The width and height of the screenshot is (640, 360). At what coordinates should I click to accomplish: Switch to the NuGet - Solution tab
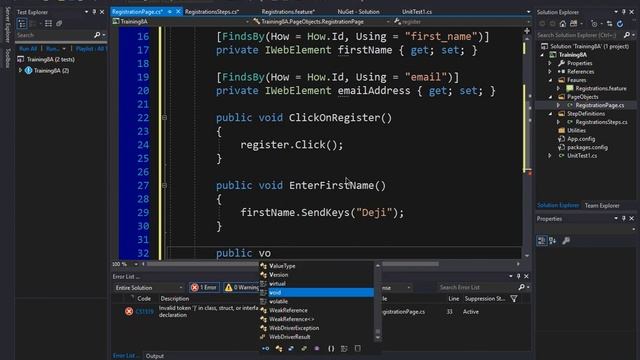click(x=358, y=12)
